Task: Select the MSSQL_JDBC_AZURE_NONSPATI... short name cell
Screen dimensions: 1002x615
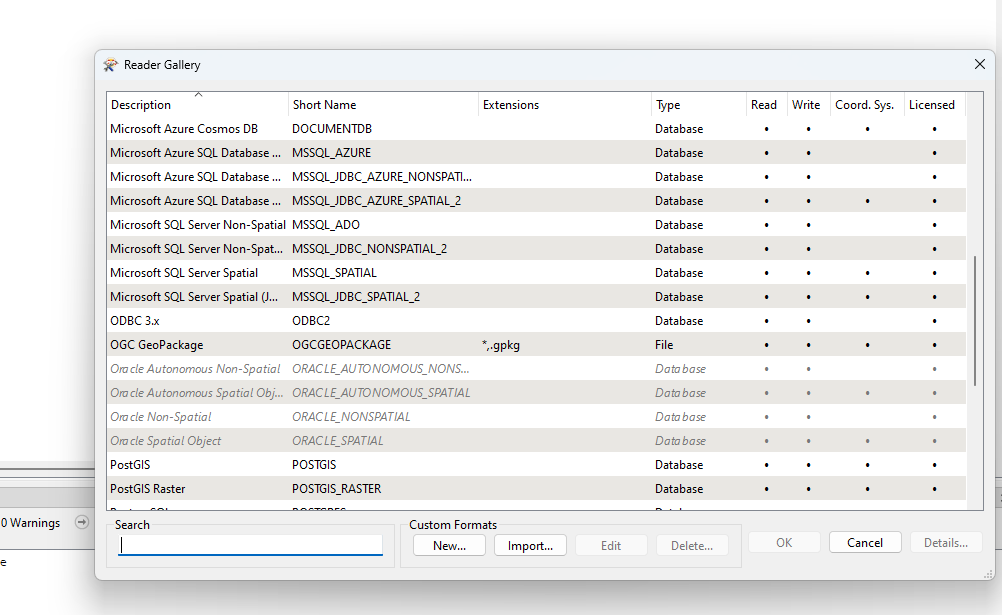Action: click(382, 176)
